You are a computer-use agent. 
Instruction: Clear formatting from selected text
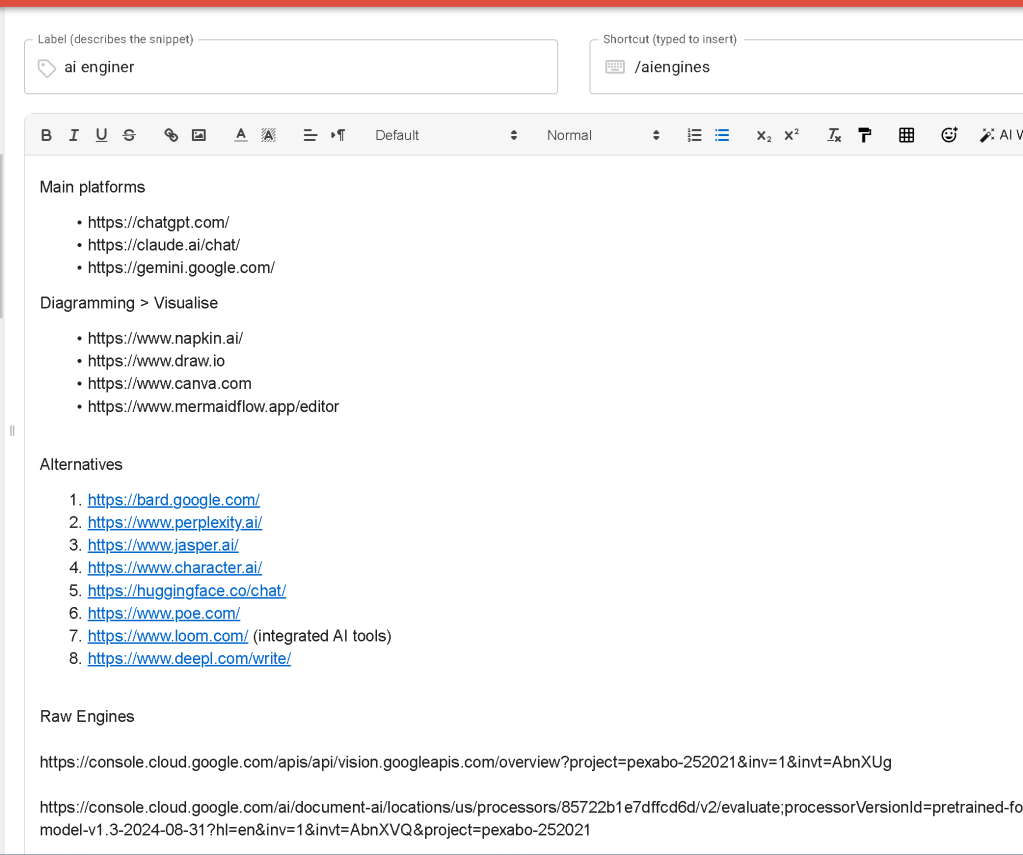(834, 135)
